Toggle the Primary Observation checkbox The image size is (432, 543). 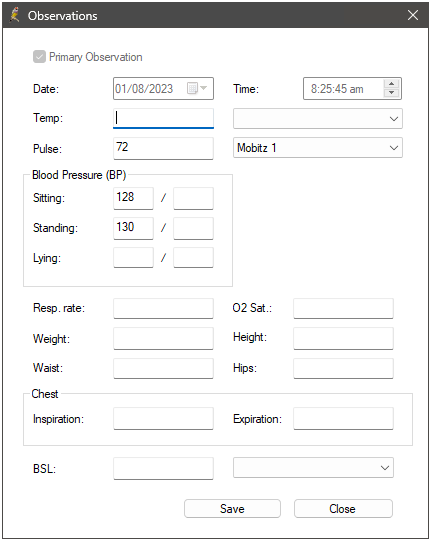click(x=39, y=57)
